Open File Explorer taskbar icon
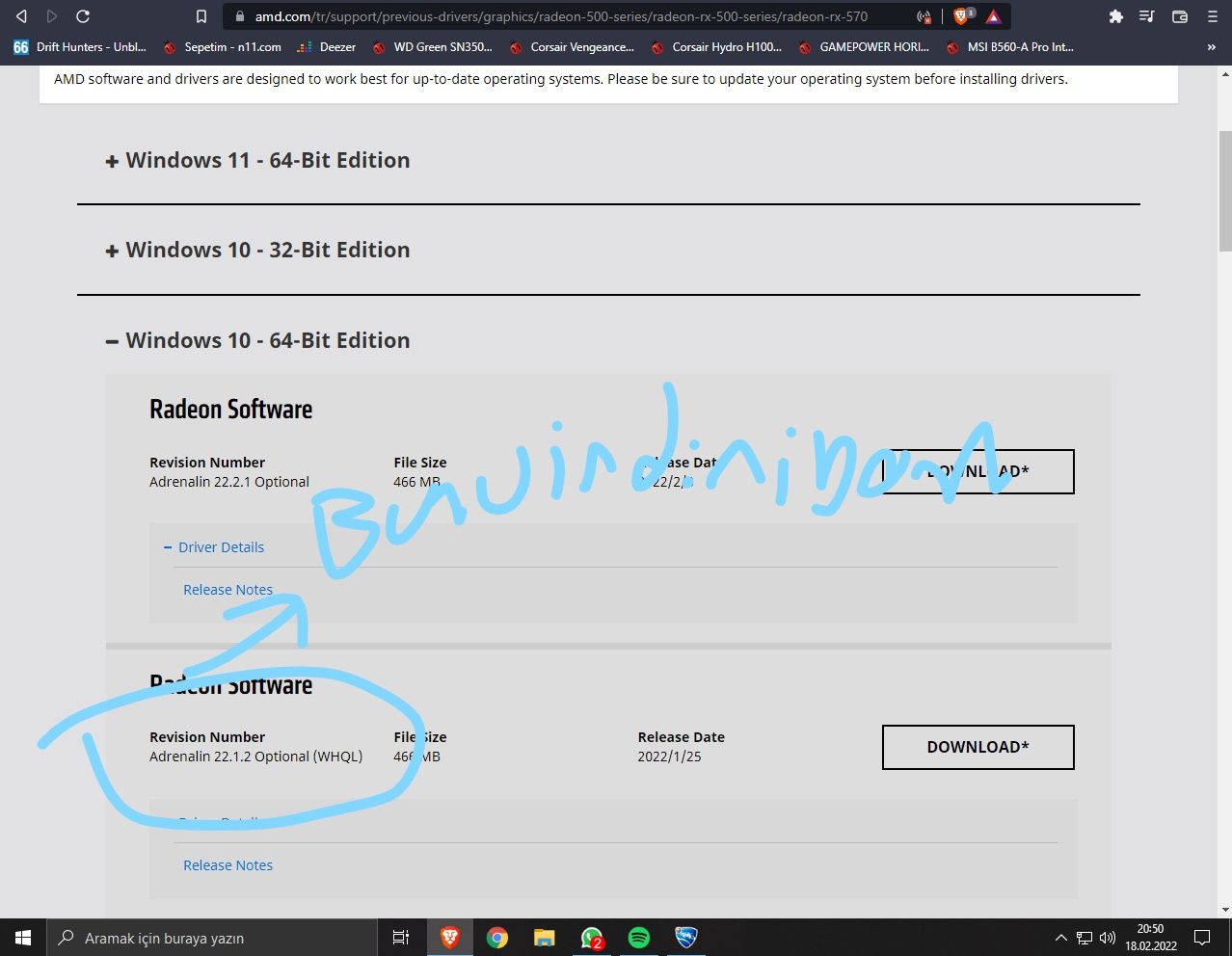 click(544, 938)
